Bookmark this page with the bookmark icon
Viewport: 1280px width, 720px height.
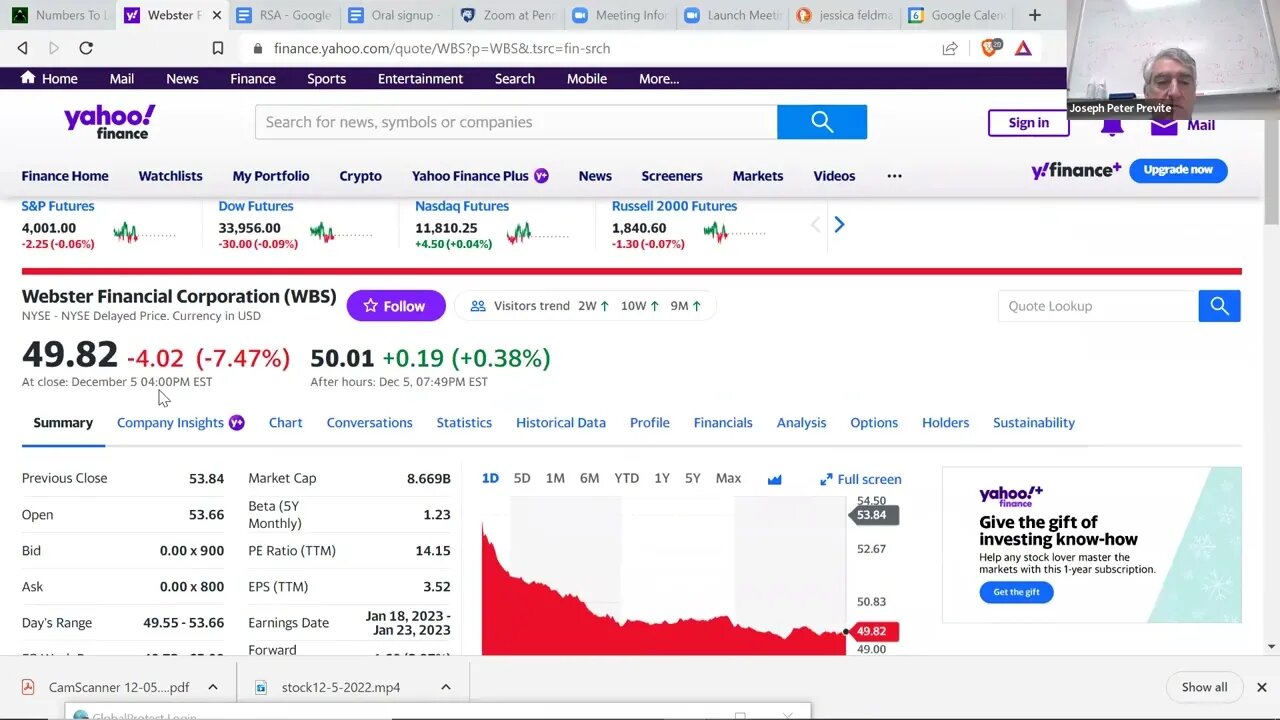(218, 48)
